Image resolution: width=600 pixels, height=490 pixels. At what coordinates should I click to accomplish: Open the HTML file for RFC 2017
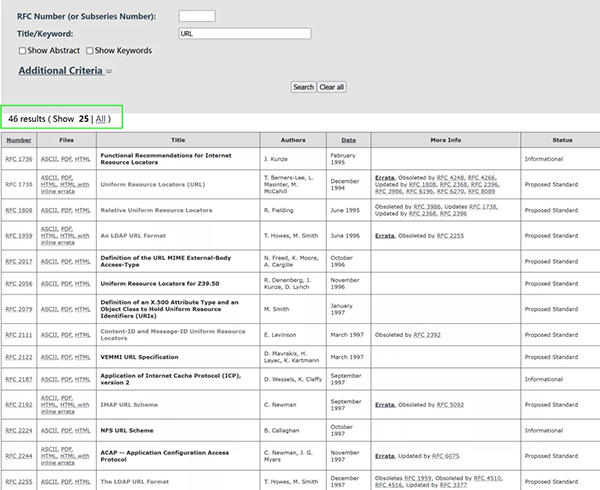click(x=82, y=261)
